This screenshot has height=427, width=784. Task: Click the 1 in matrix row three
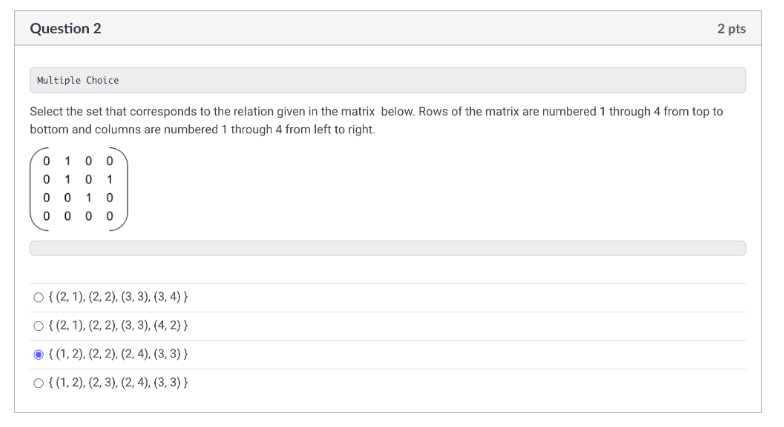pos(88,197)
